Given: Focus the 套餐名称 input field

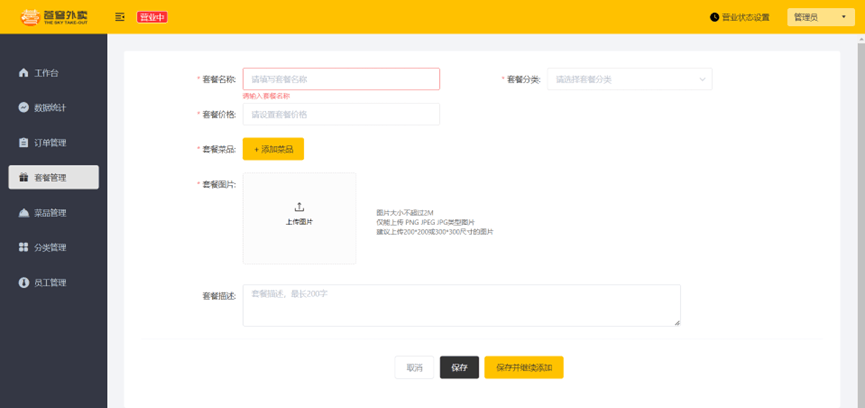Looking at the screenshot, I should pyautogui.click(x=341, y=79).
